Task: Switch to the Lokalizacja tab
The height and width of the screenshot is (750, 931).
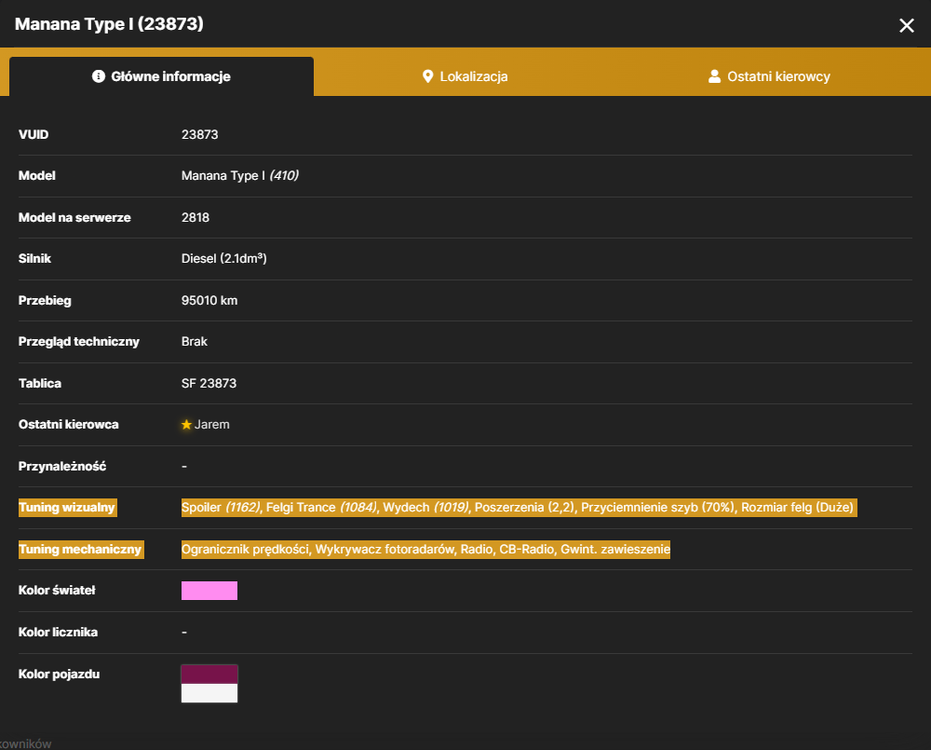Action: tap(465, 77)
